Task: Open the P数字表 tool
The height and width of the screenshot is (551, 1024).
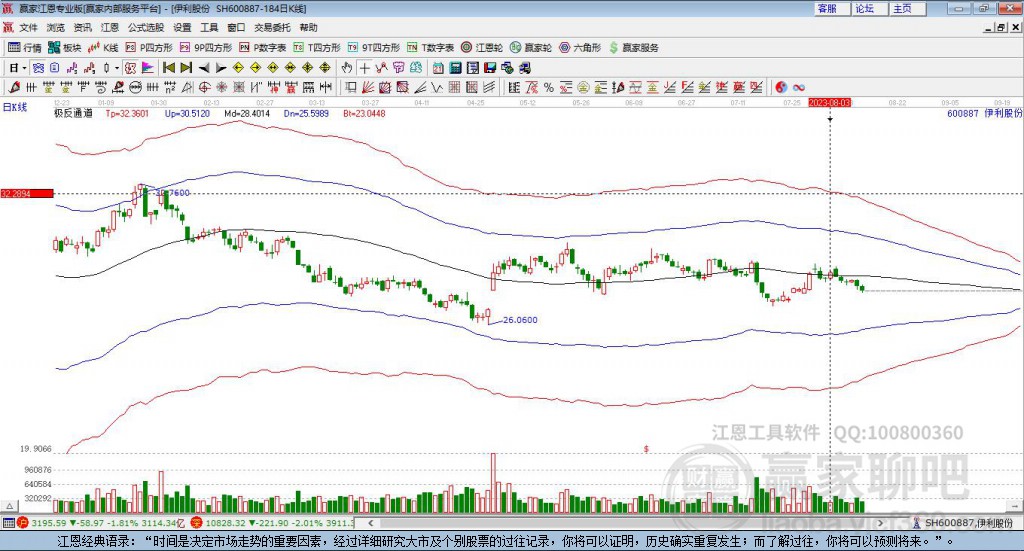Action: click(263, 48)
